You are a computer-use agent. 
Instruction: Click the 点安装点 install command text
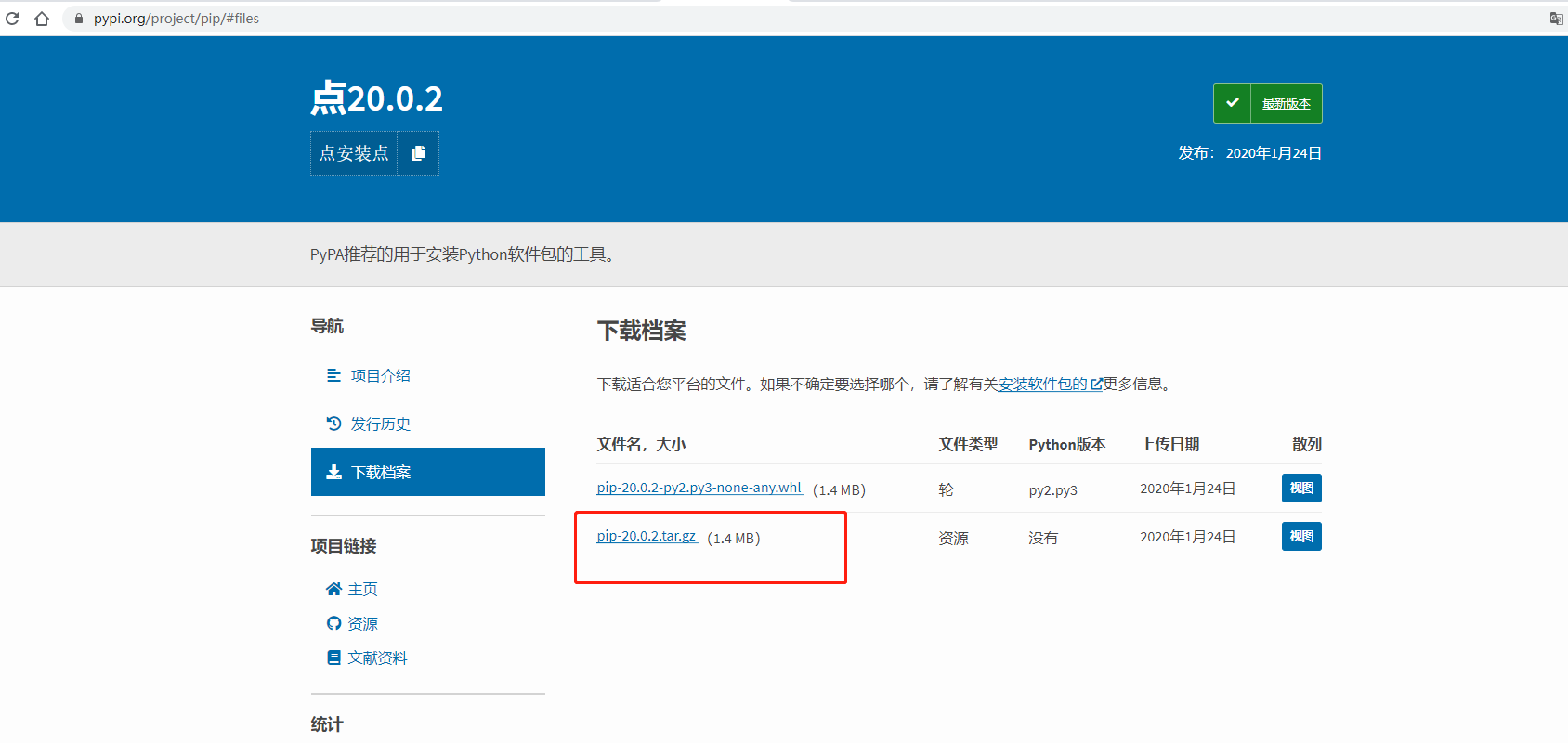tap(354, 153)
